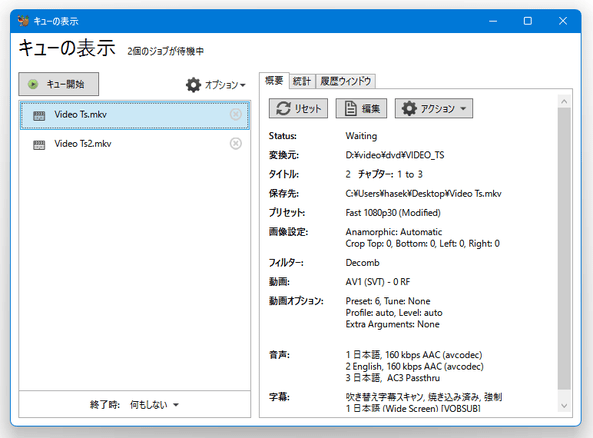The width and height of the screenshot is (593, 438).
Task: Expand the オプション dropdown arrow
Action: (243, 85)
